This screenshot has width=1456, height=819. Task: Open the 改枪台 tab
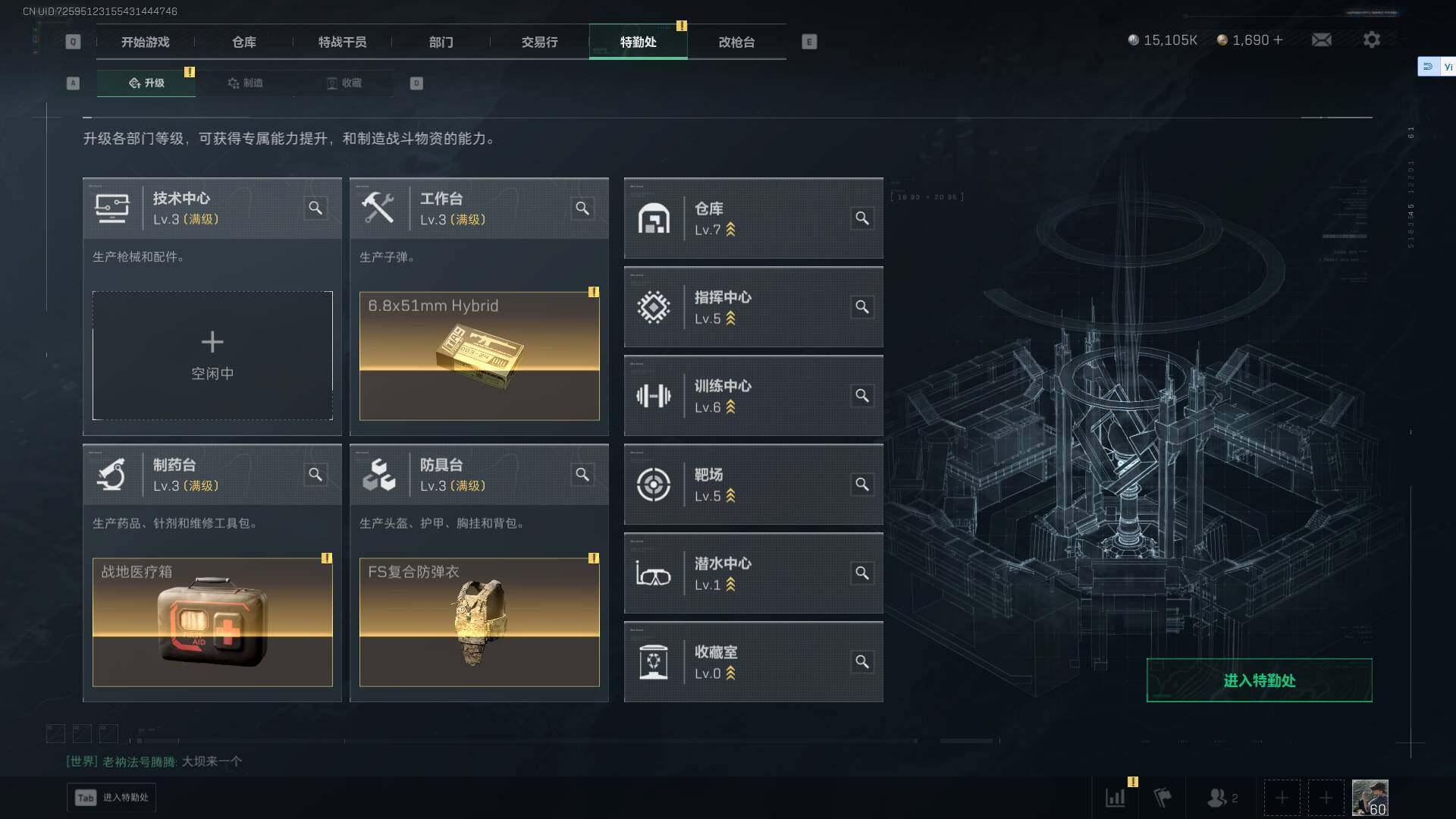click(736, 42)
